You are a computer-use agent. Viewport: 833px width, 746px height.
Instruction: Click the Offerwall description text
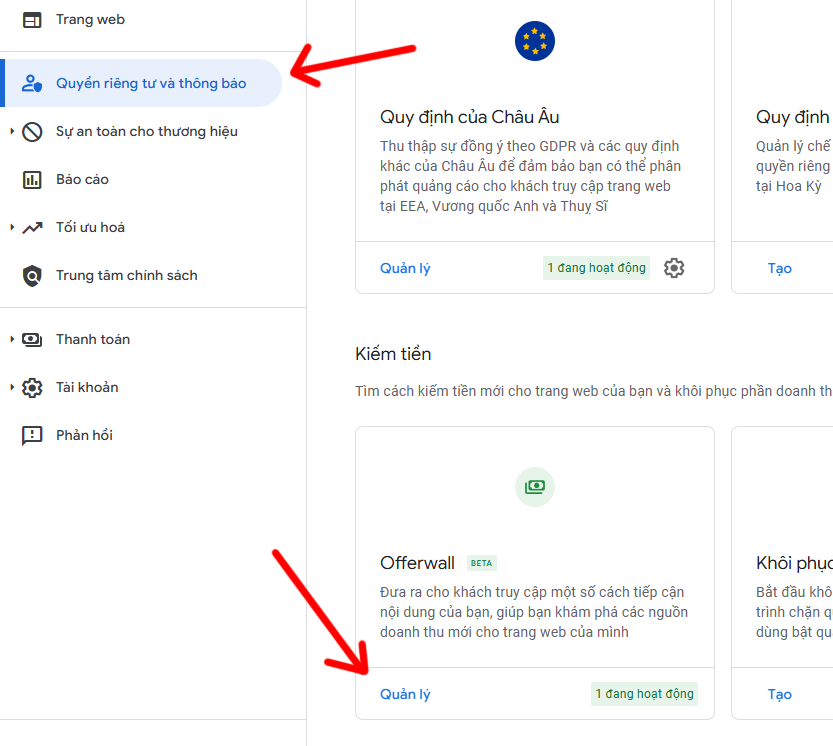point(533,612)
